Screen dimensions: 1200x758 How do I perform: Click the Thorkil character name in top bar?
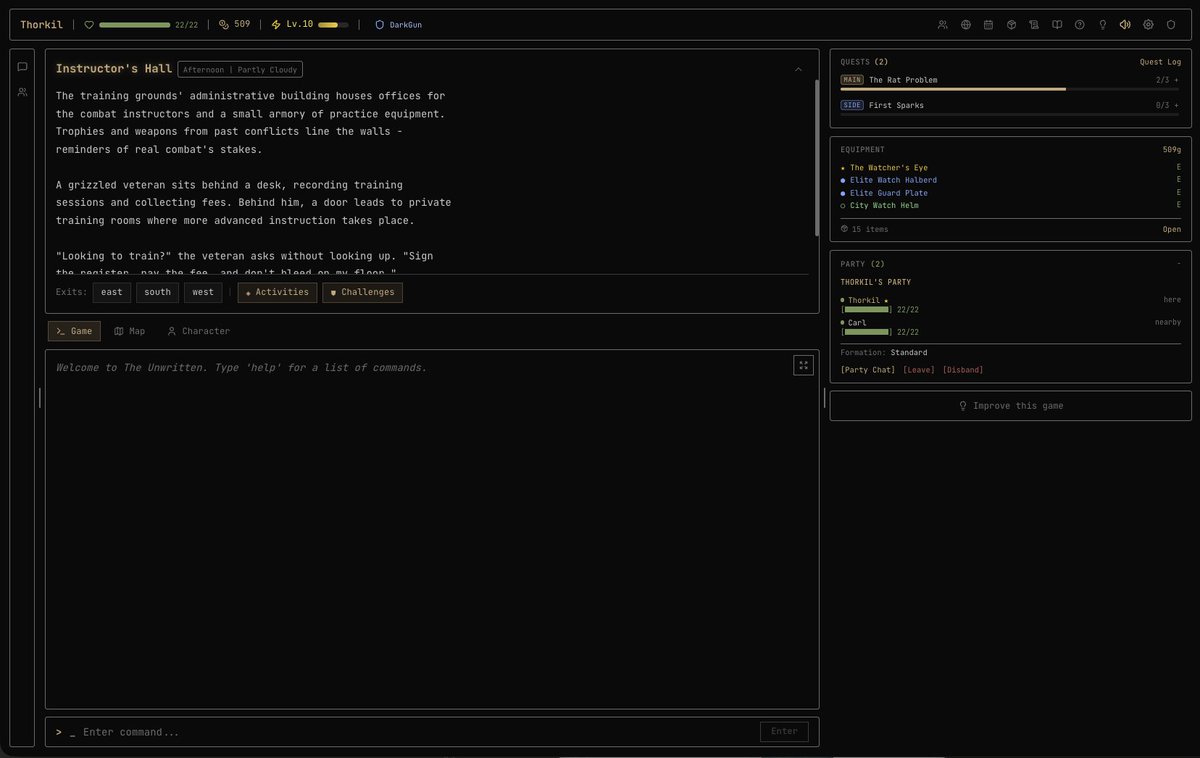click(41, 24)
